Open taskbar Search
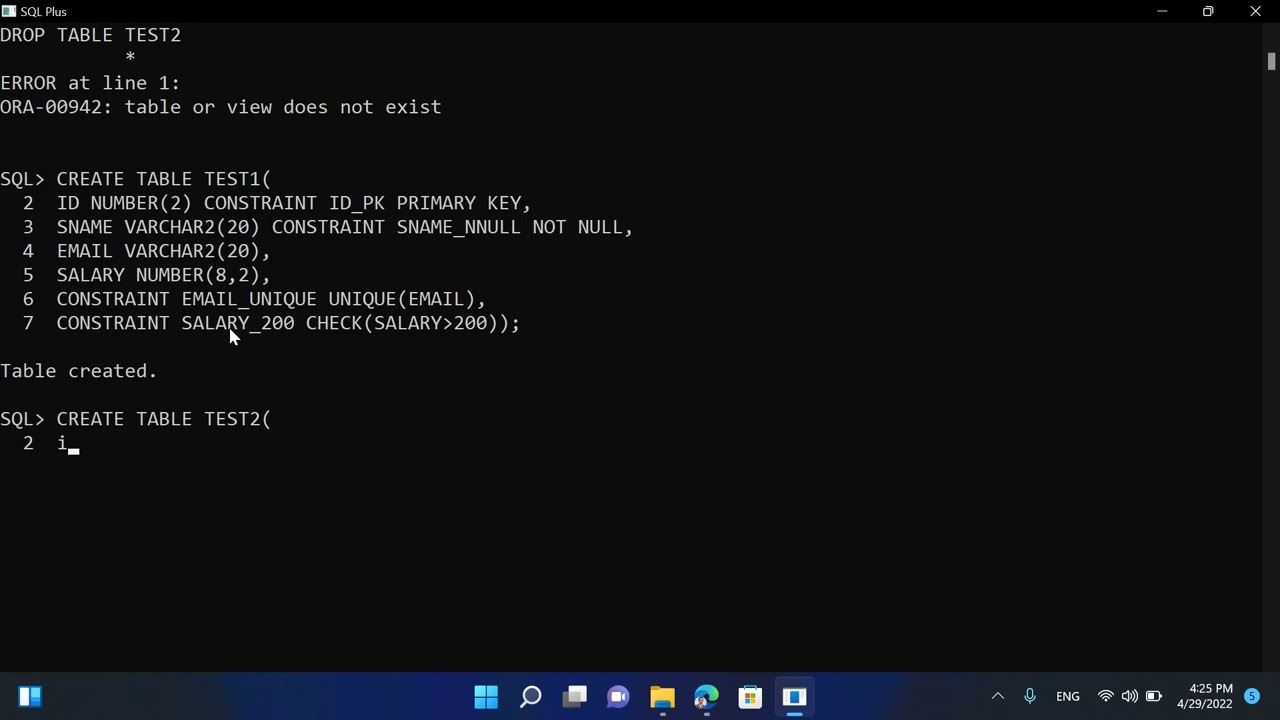 click(530, 697)
